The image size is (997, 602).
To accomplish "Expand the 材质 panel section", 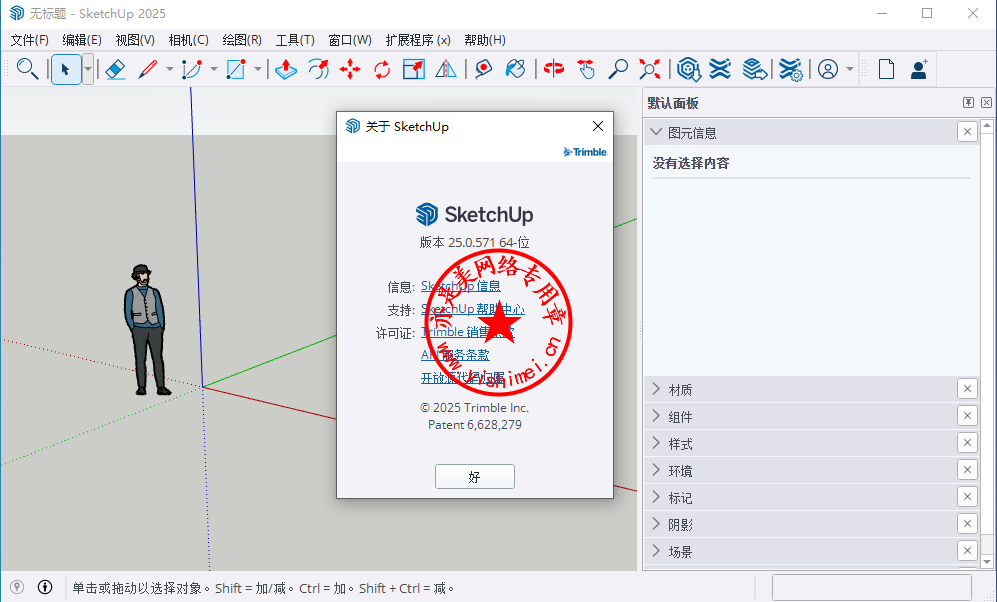I will point(656,389).
